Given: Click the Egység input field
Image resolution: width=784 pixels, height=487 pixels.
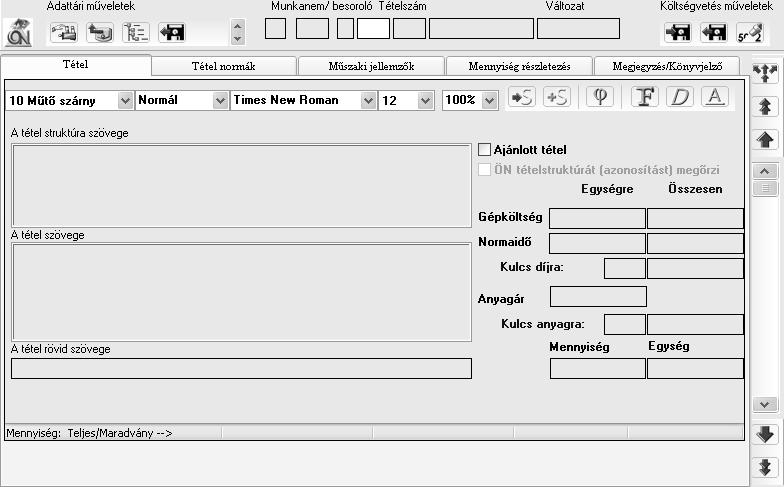Looking at the screenshot, I should (x=696, y=368).
